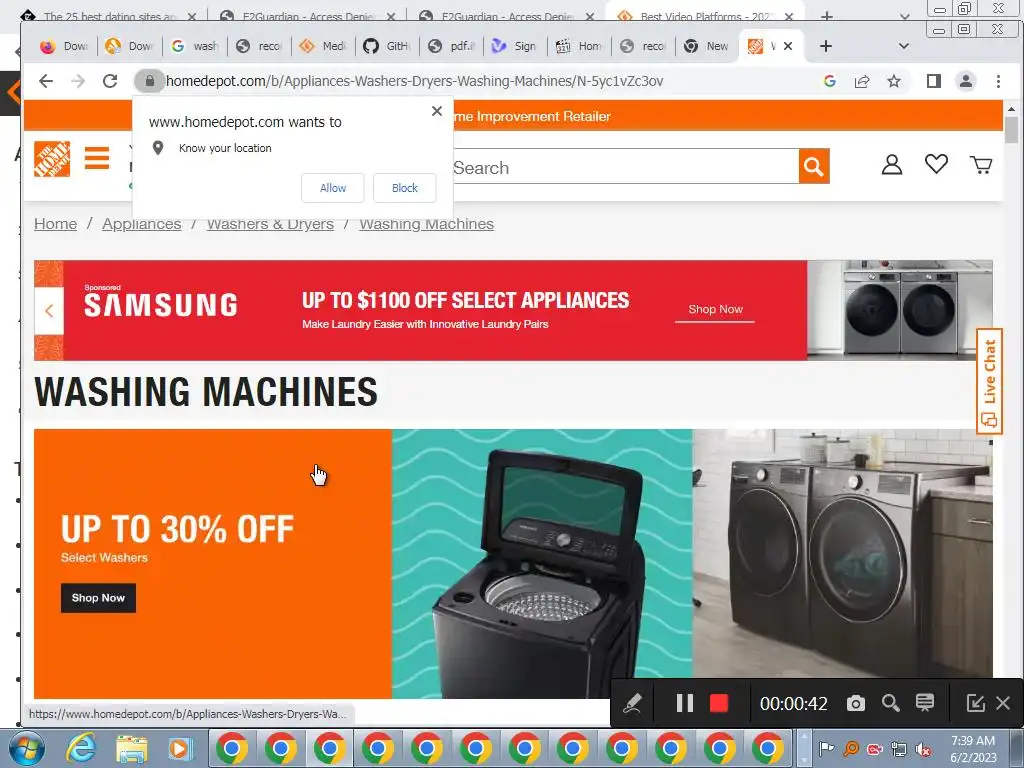Open the Windows Start button

[x=26, y=748]
